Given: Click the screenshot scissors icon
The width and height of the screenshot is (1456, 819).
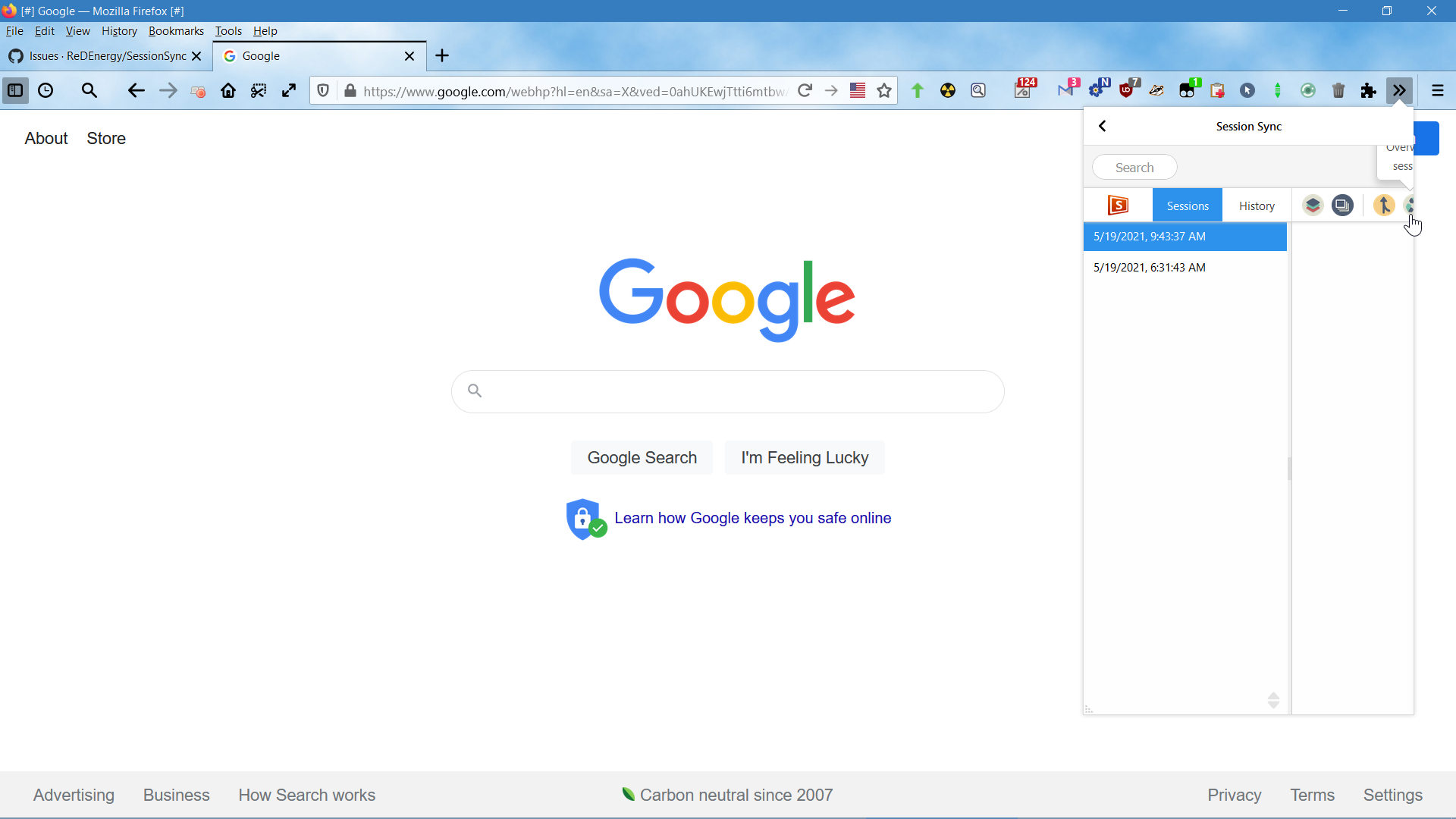Looking at the screenshot, I should click(259, 91).
